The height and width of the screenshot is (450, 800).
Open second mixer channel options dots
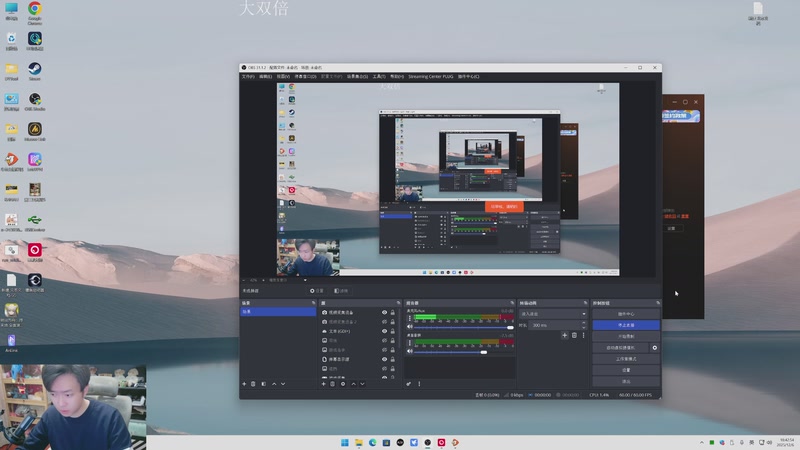409,342
